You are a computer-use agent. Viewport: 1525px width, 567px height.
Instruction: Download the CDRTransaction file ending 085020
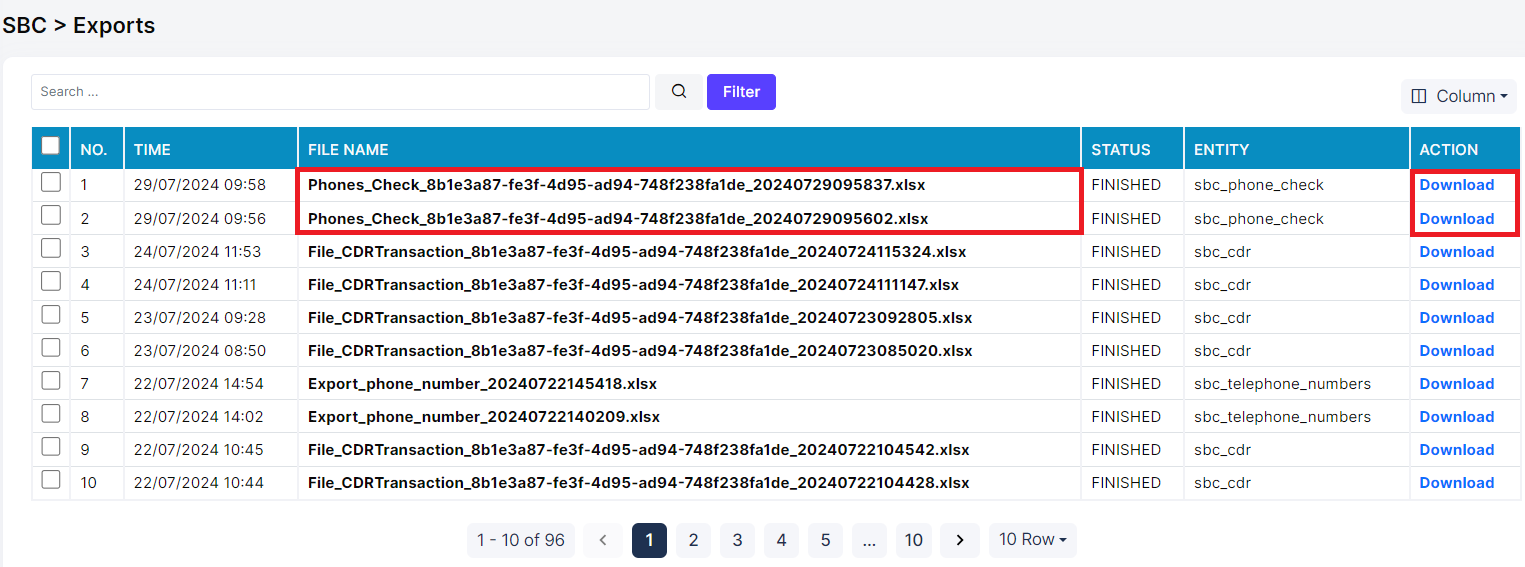click(x=1457, y=350)
